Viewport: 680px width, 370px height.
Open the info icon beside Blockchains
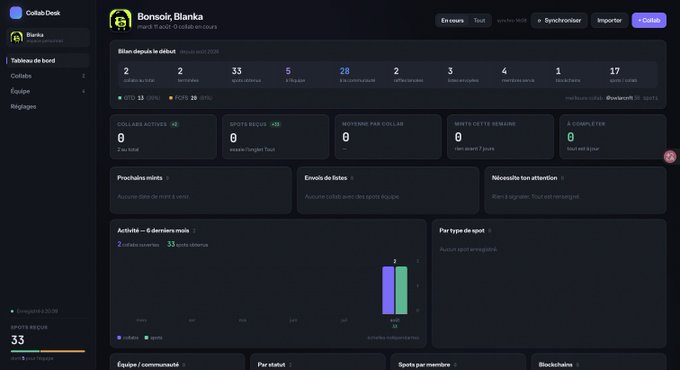pyautogui.click(x=578, y=365)
